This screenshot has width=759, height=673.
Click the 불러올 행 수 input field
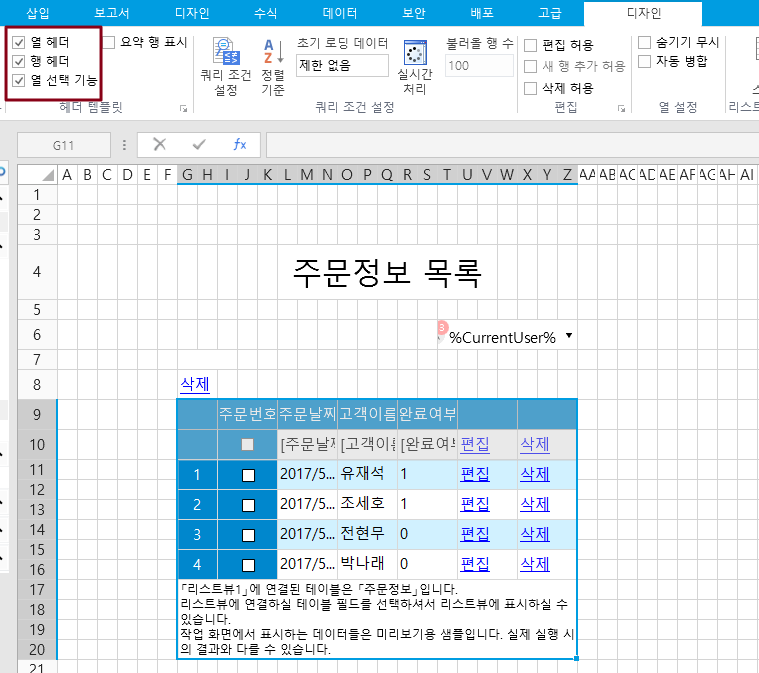click(x=479, y=66)
